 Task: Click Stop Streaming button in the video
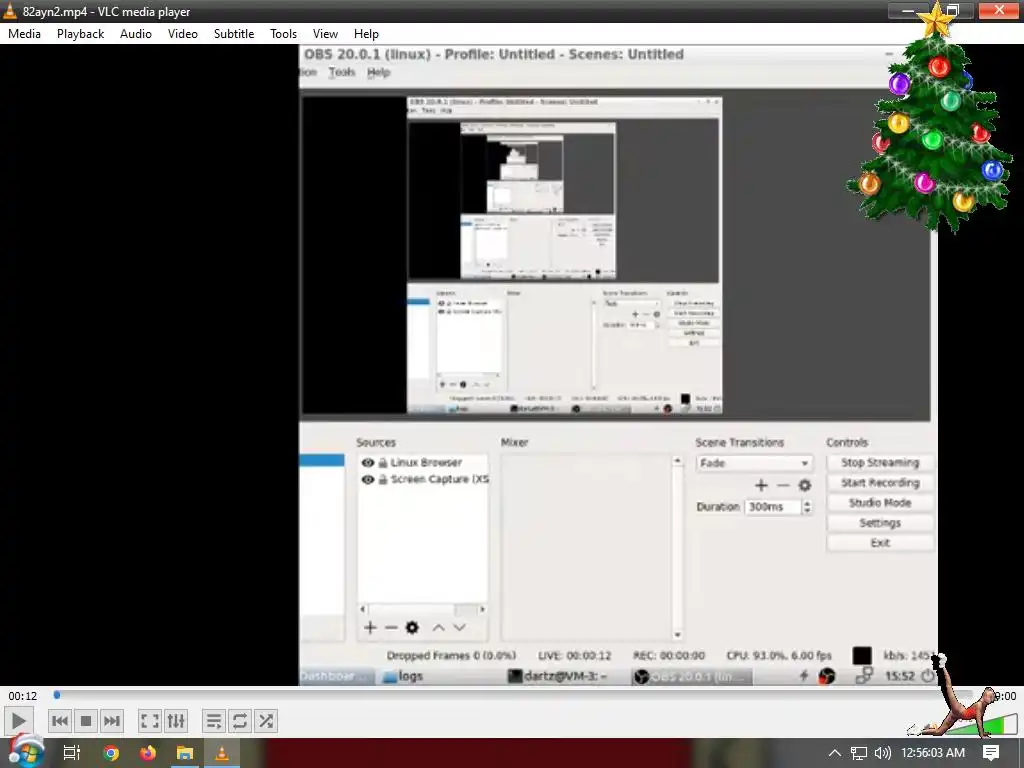click(x=880, y=462)
